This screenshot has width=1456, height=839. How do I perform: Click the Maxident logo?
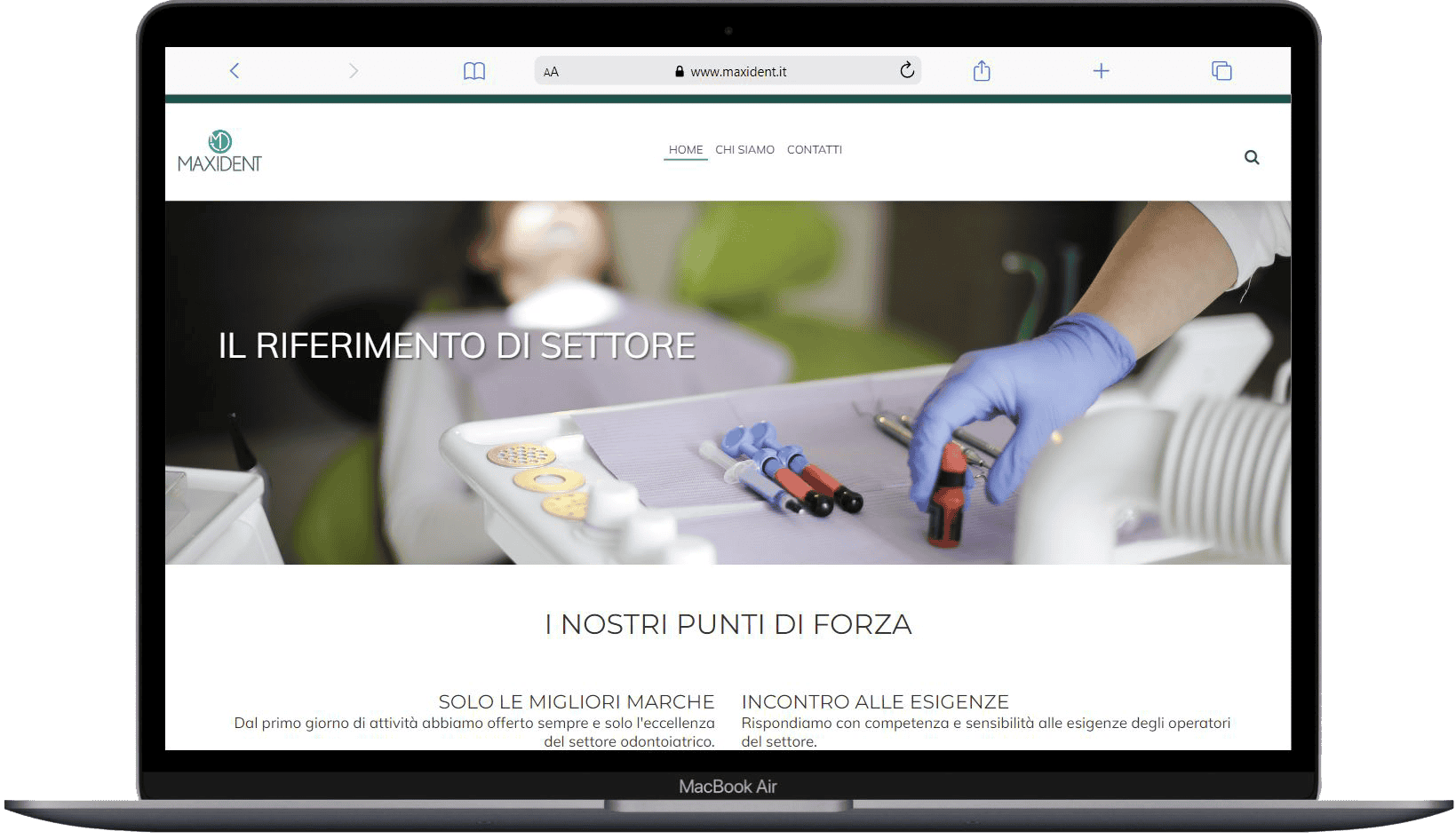coord(219,151)
